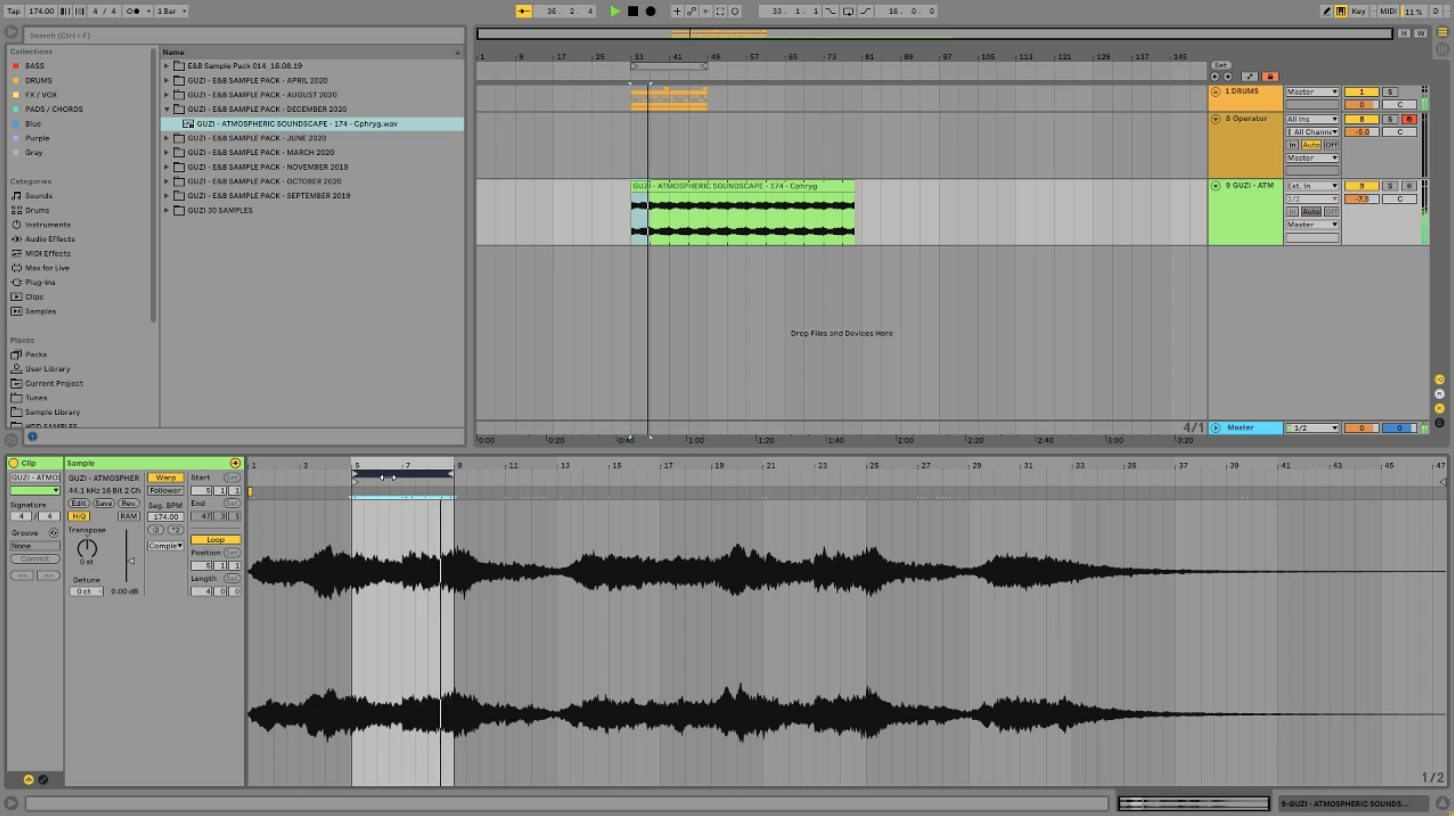Click the sample Save button
Image resolution: width=1454 pixels, height=816 pixels.
[x=103, y=503]
